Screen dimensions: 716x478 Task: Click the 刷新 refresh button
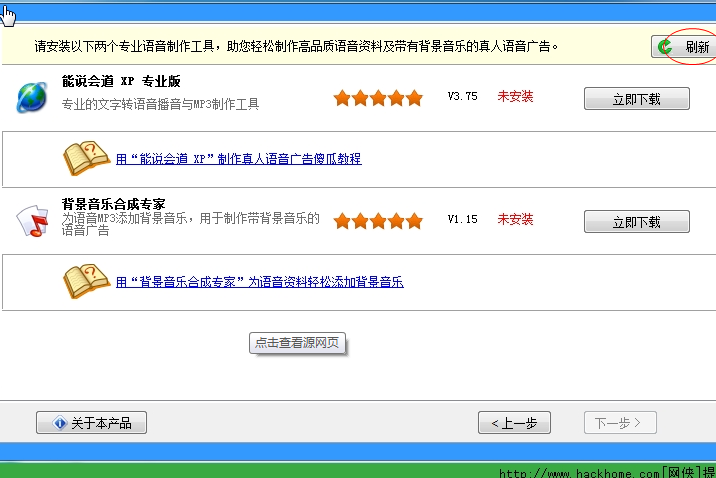coord(684,47)
